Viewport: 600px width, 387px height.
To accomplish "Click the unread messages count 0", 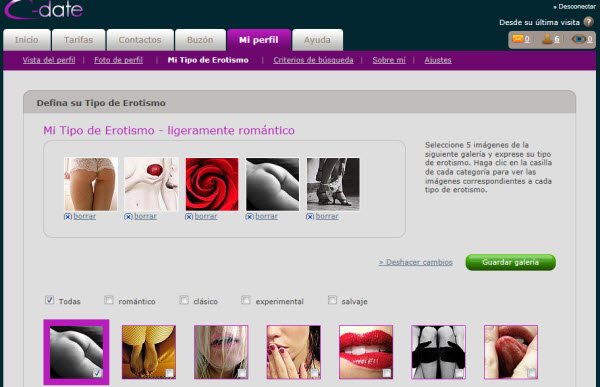I will (527, 39).
